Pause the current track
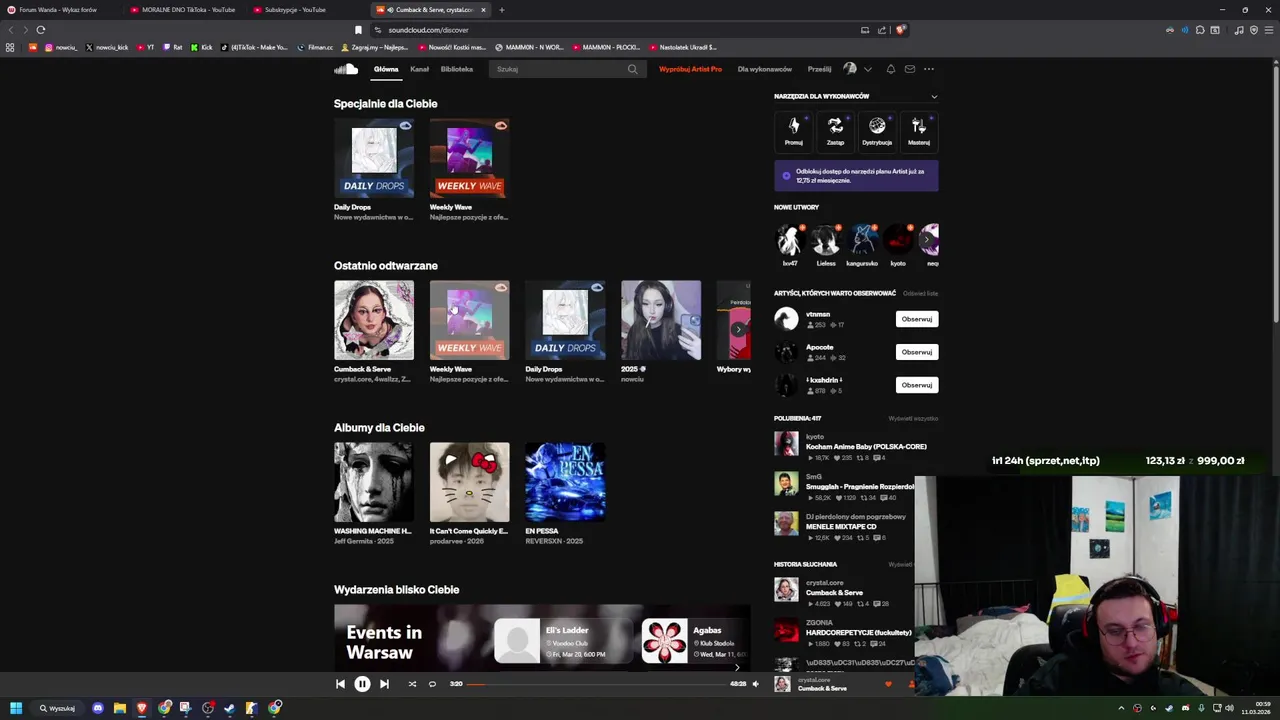Image resolution: width=1280 pixels, height=720 pixels. tap(362, 684)
